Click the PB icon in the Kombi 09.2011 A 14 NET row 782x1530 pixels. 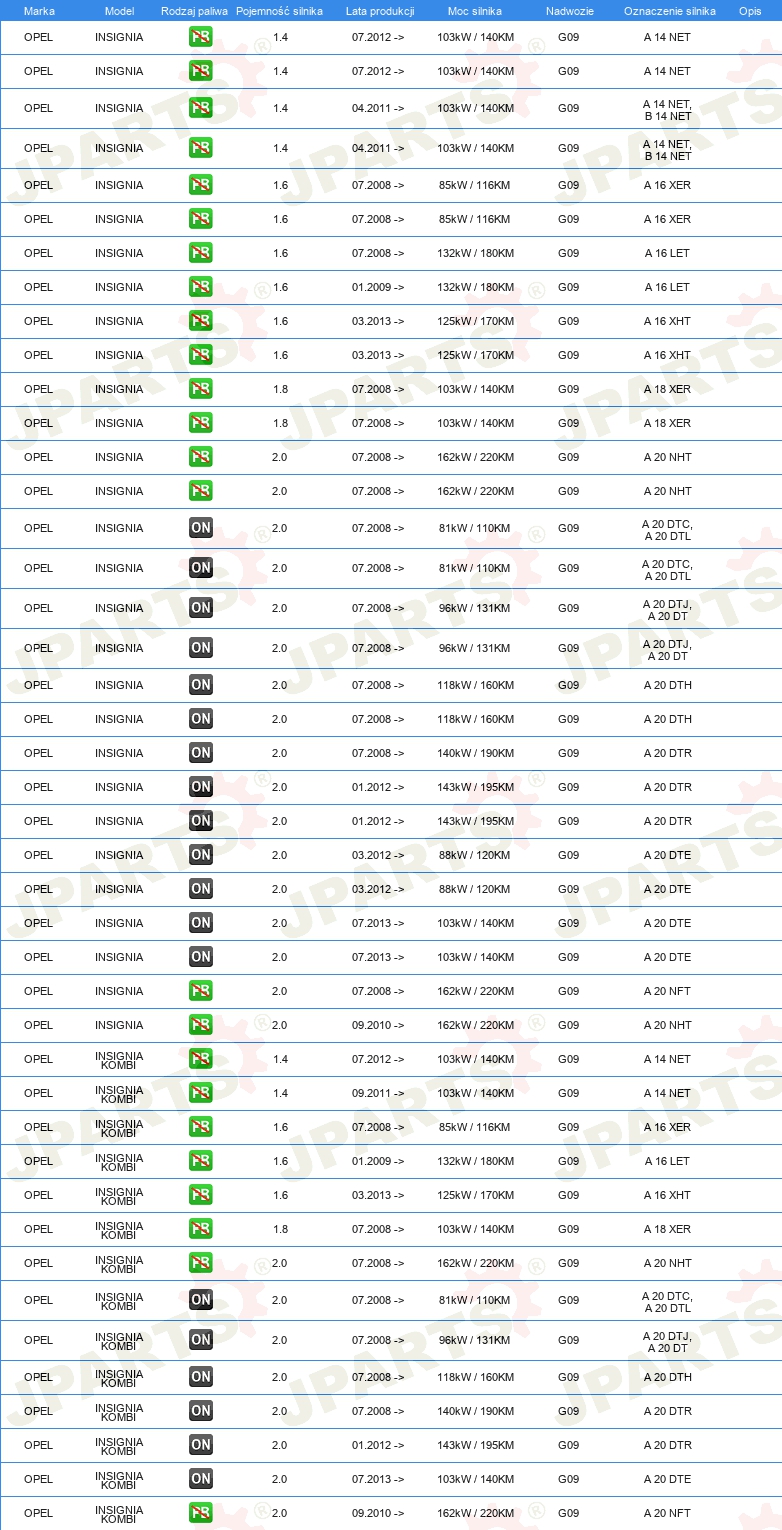[201, 1093]
